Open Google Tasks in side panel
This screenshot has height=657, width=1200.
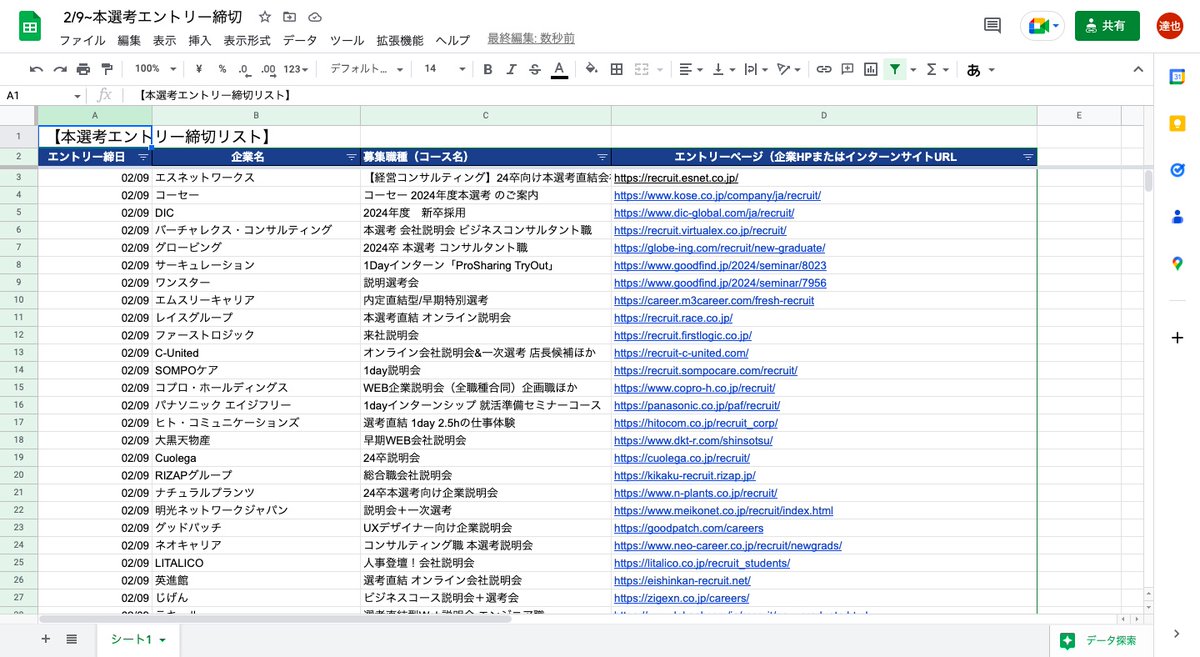tap(1177, 170)
